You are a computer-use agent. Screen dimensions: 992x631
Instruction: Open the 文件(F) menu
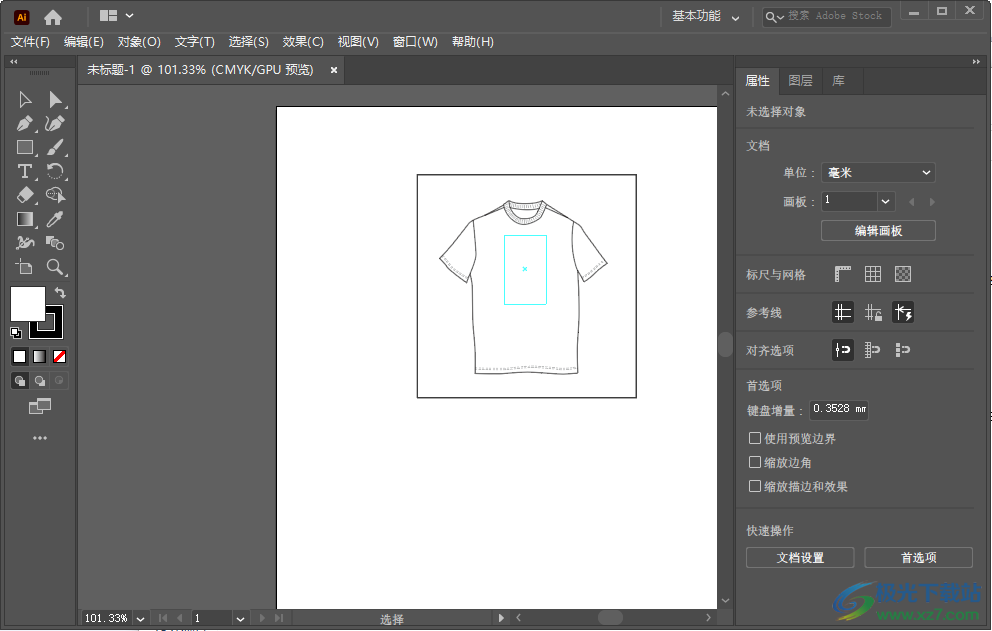coord(30,42)
